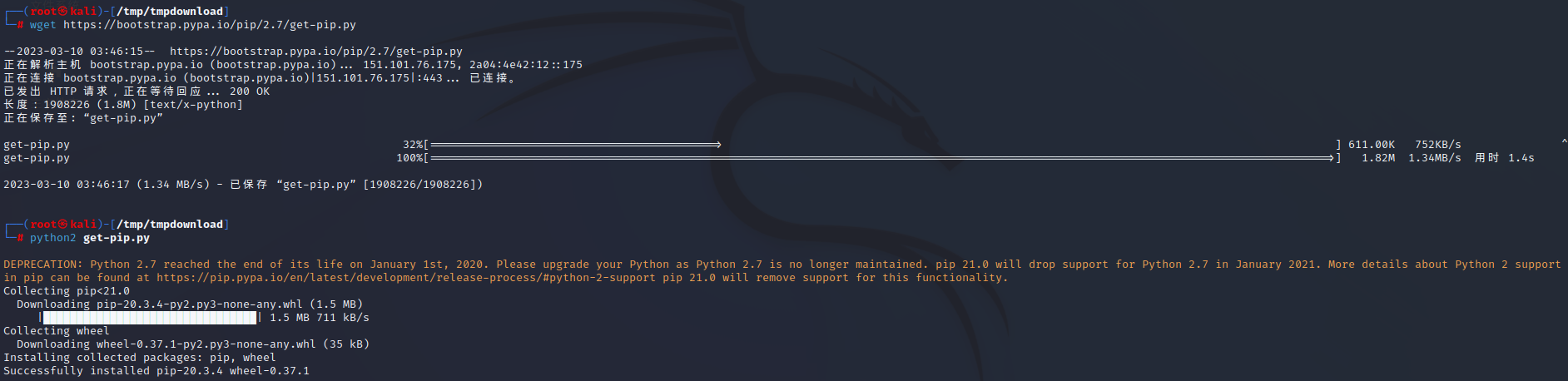Click the /tmp/tmpdownload path in the first prompt
The height and width of the screenshot is (381, 1568).
[173, 12]
